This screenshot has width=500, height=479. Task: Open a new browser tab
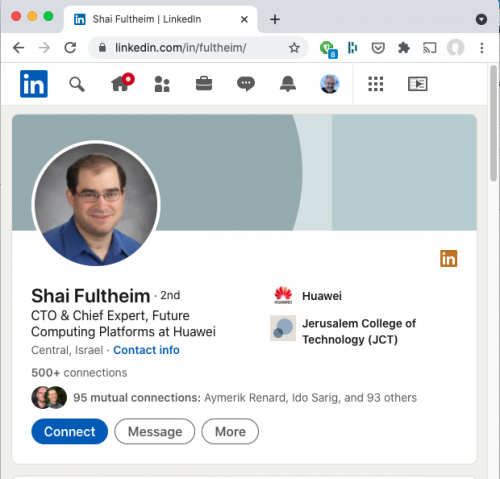click(275, 19)
